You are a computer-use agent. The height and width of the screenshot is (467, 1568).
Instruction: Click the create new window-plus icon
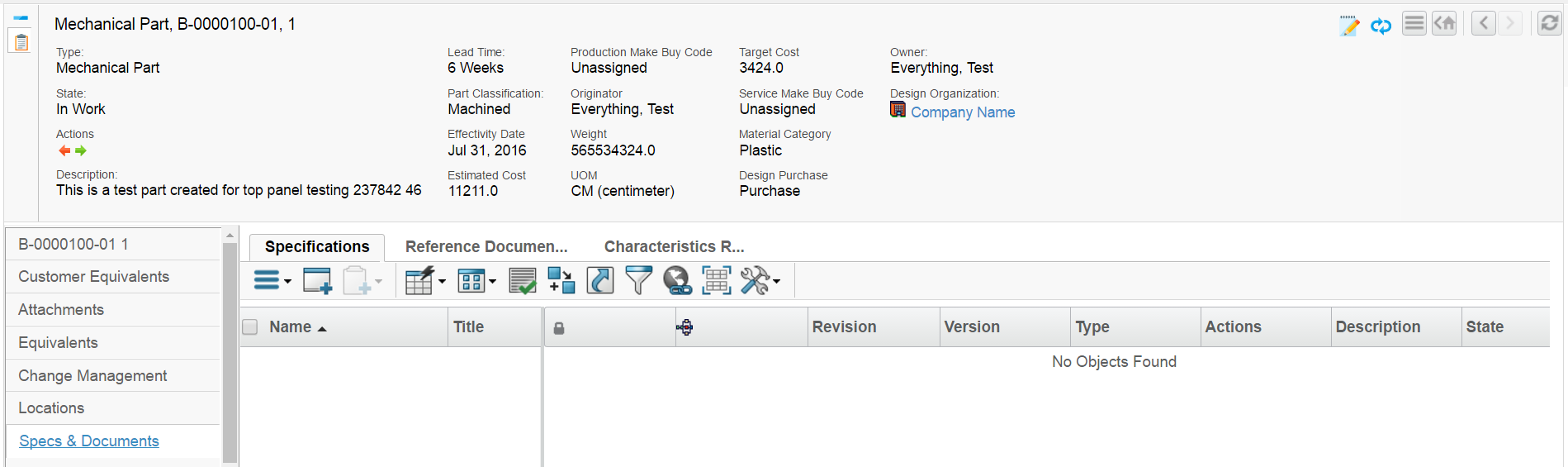pos(317,281)
